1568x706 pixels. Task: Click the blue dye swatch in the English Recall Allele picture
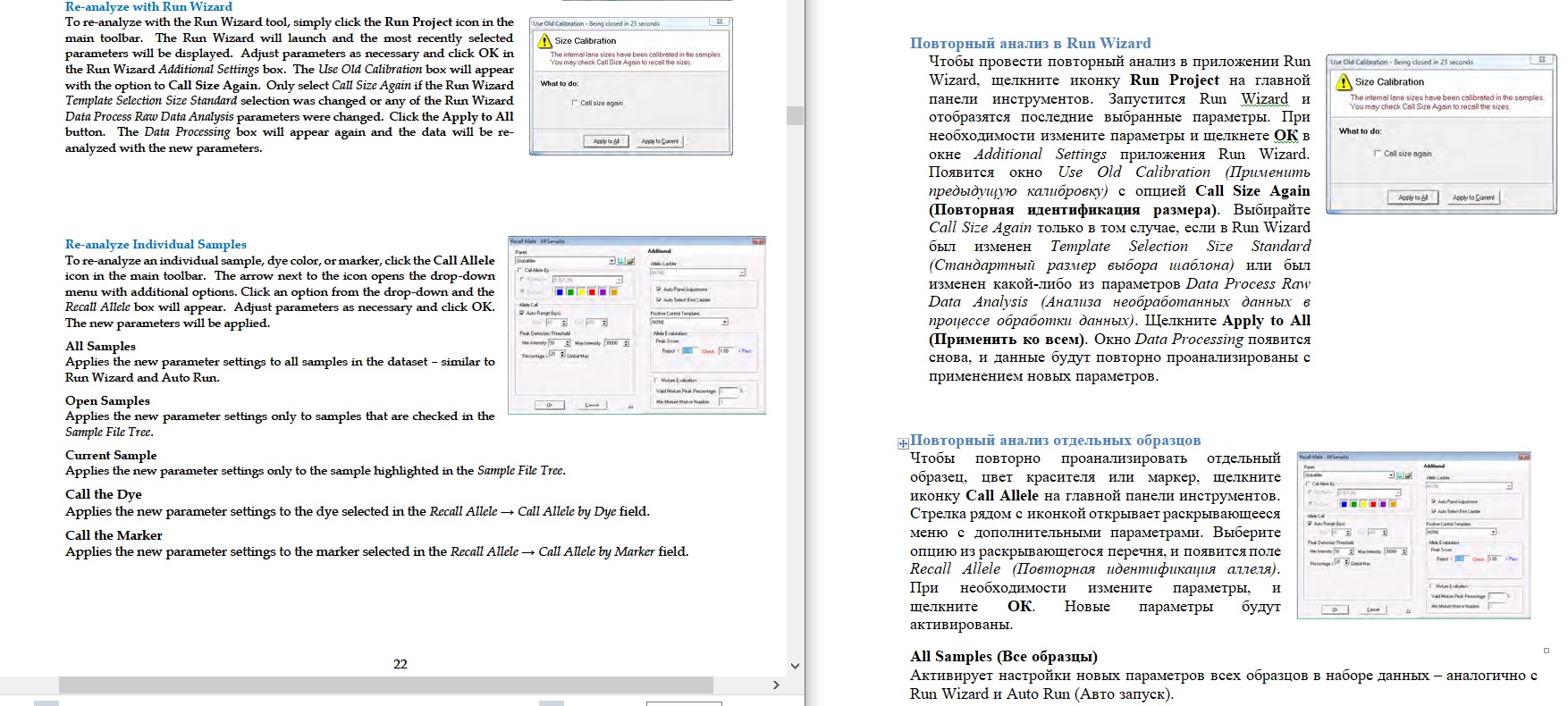coord(560,291)
